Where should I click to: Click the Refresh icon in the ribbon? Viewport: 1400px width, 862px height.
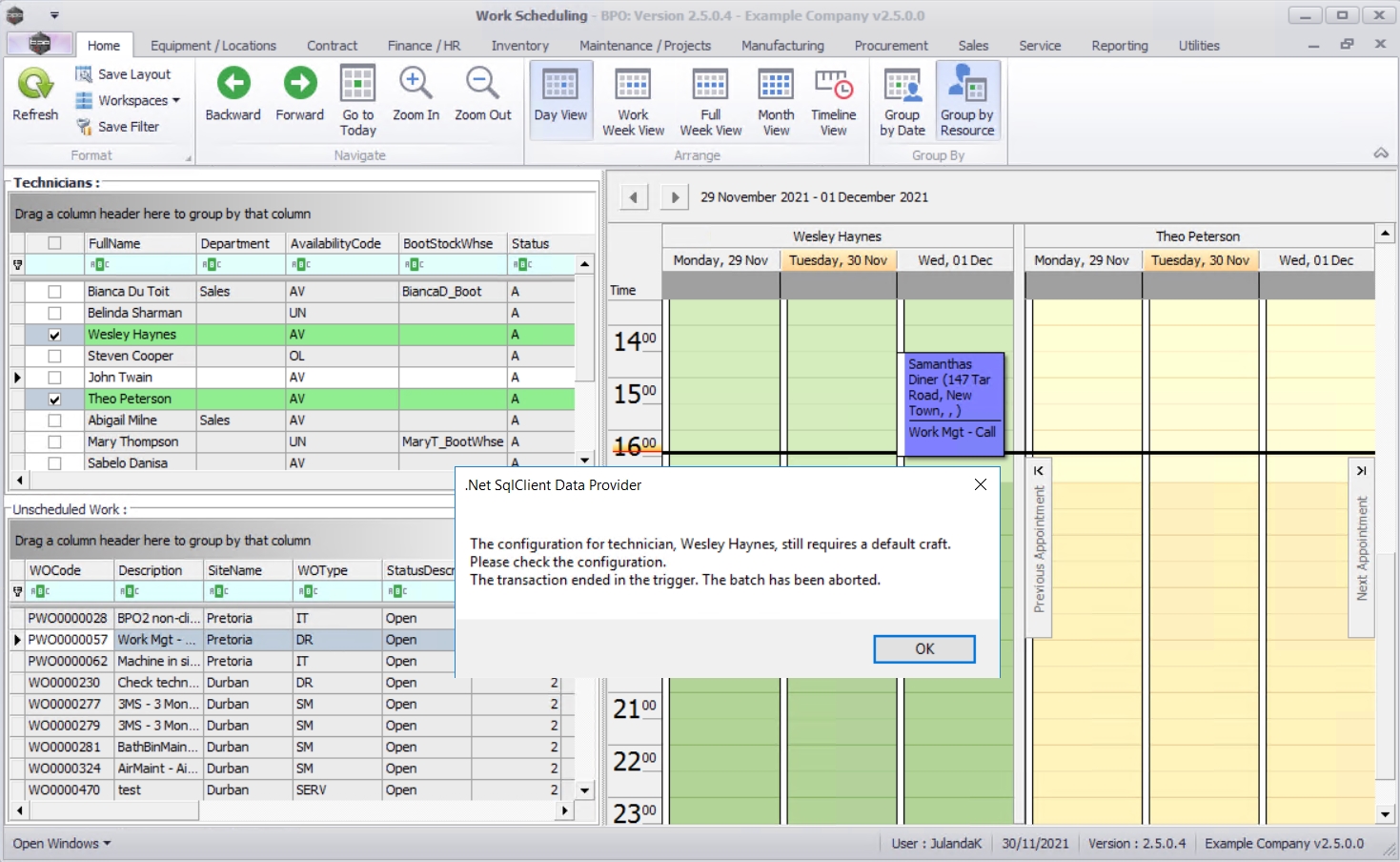click(x=35, y=86)
